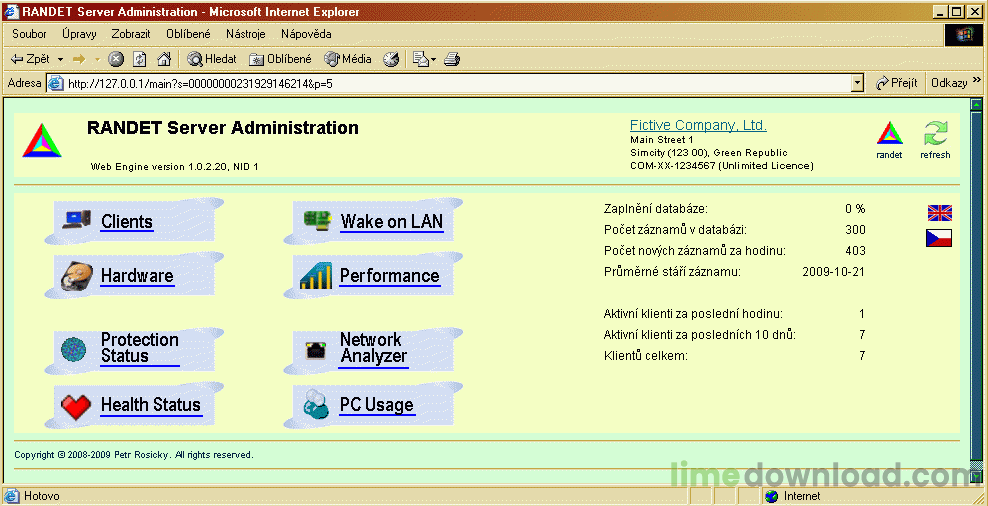Image resolution: width=988 pixels, height=506 pixels.
Task: Click the Web Engine version text
Action: click(175, 167)
